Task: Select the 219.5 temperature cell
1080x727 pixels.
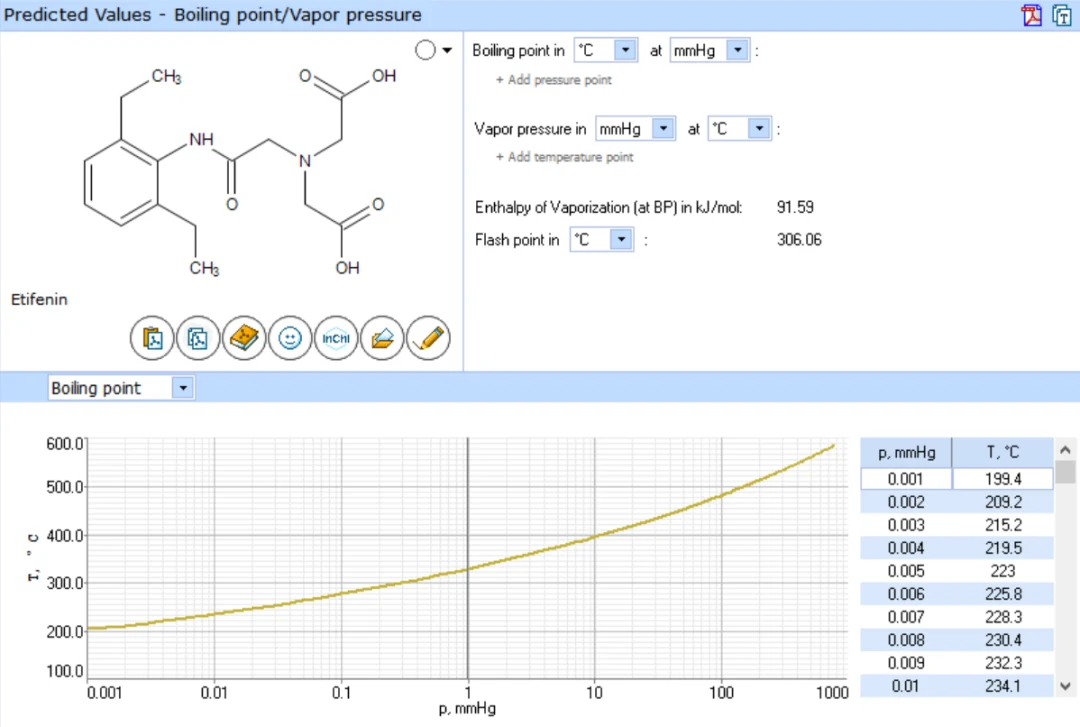Action: point(1003,548)
